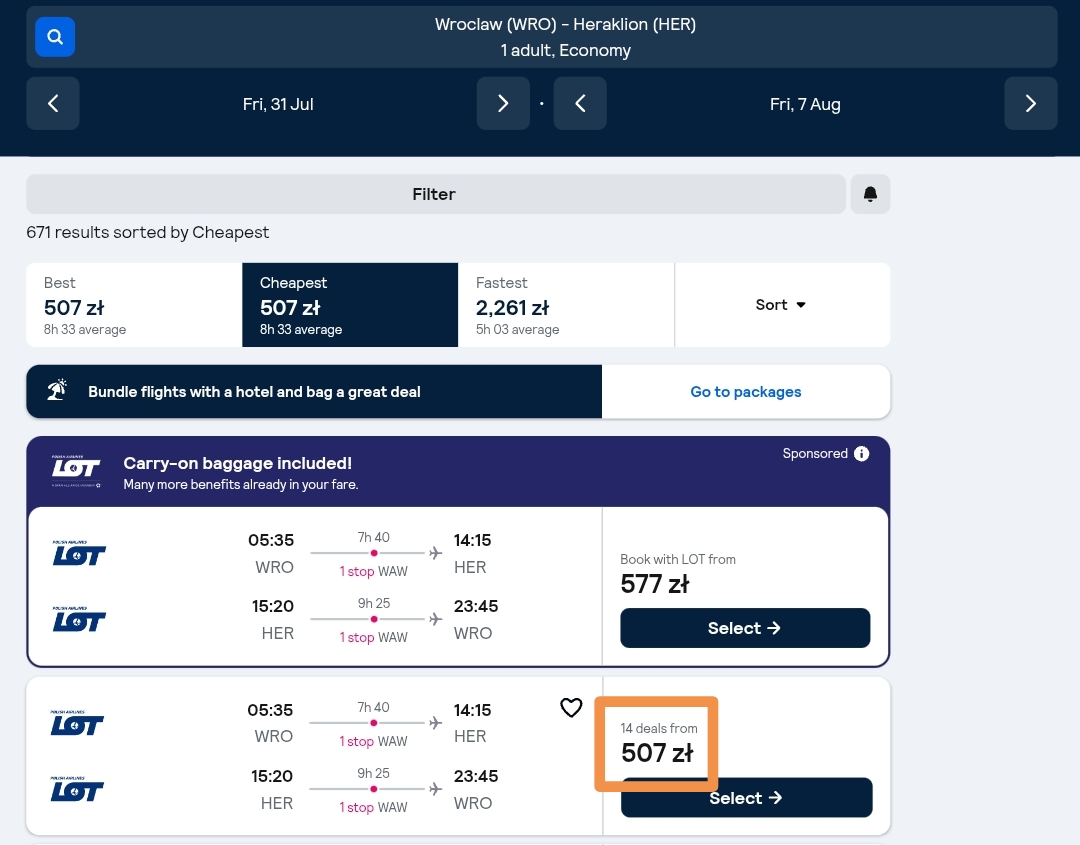The image size is (1080, 845).
Task: Advance return date after Fri, 7 Aug
Action: click(x=1030, y=103)
